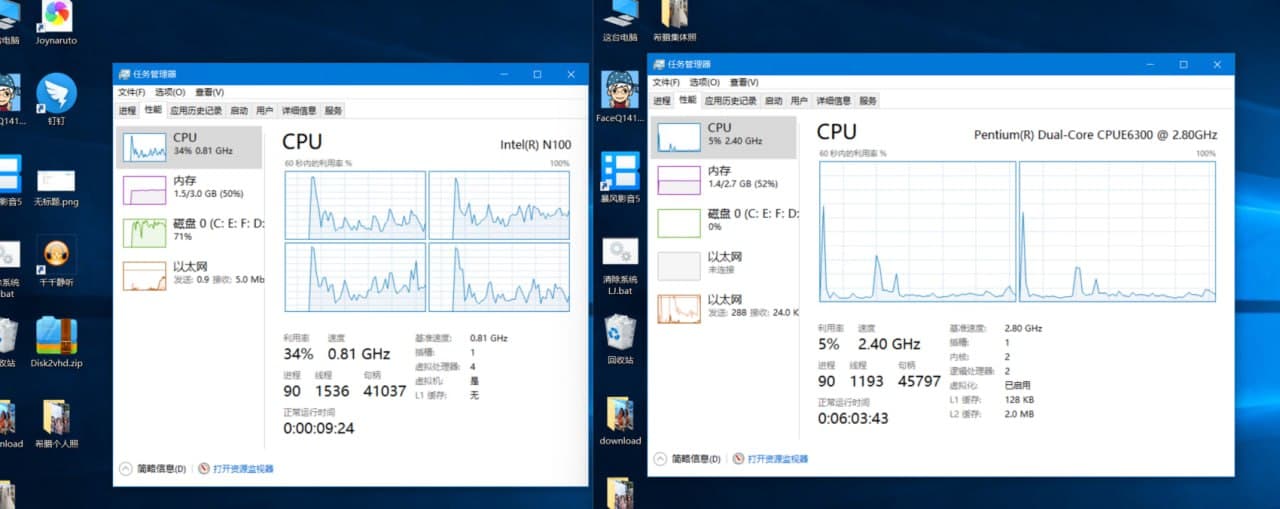Image resolution: width=1280 pixels, height=509 pixels.
Task: Open 选项(O) menu in Intel N100 window
Action: (170, 92)
